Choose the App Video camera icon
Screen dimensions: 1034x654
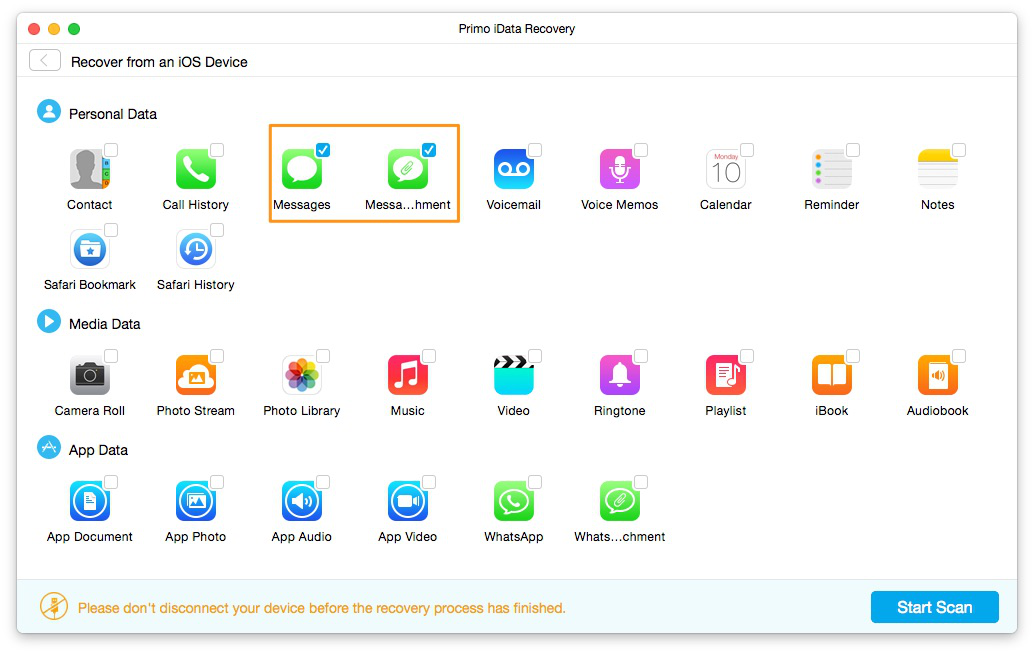[x=408, y=501]
